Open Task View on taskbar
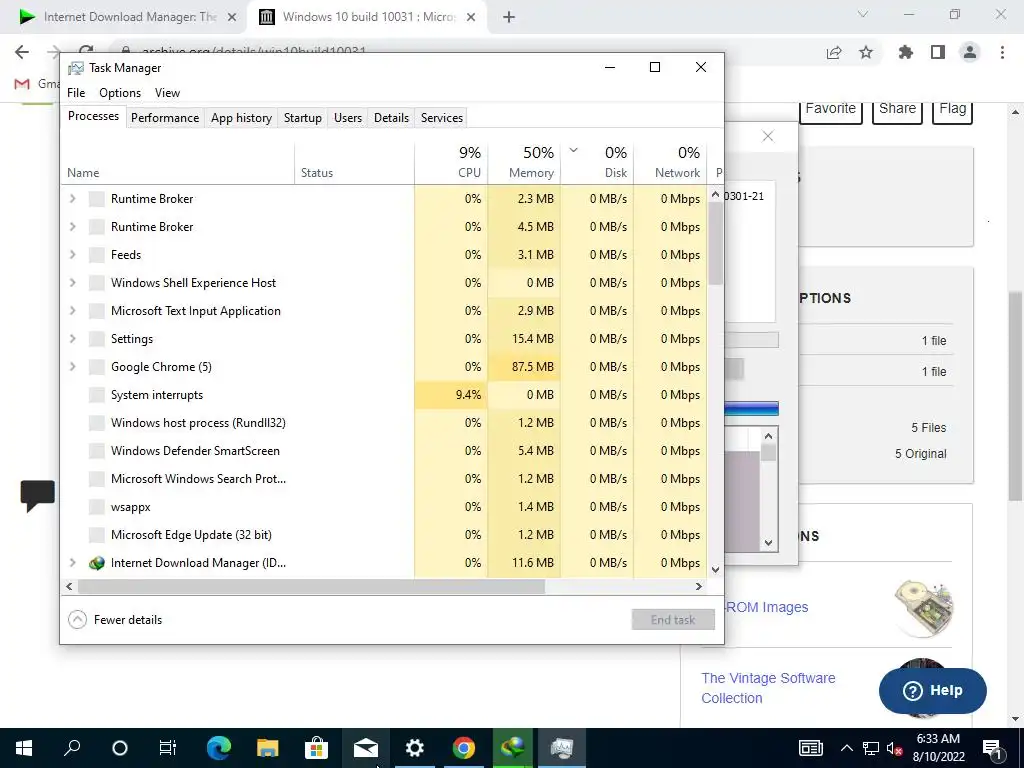This screenshot has width=1024, height=768. coord(167,748)
